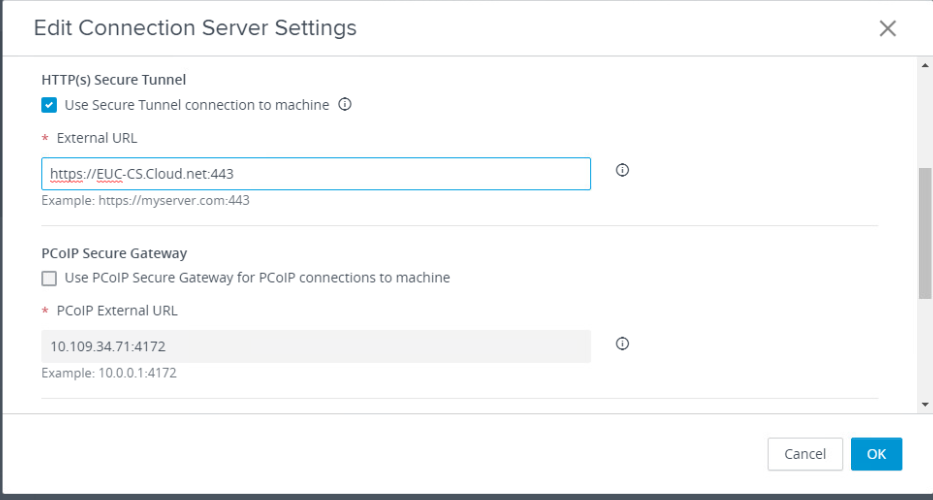Click the scrollbar down arrow
The width and height of the screenshot is (933, 500).
pos(924,404)
